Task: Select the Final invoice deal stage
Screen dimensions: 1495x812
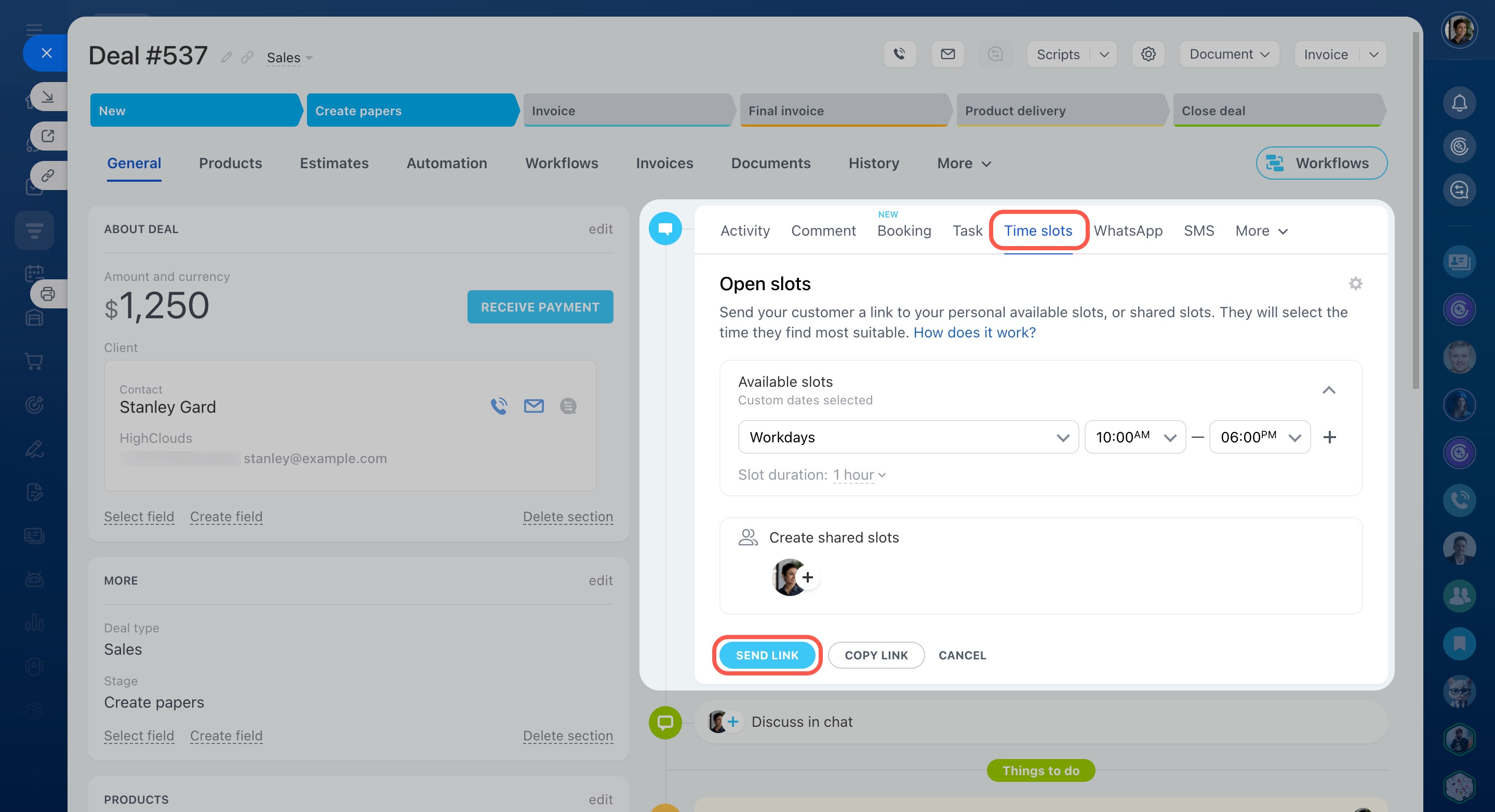Action: (843, 110)
